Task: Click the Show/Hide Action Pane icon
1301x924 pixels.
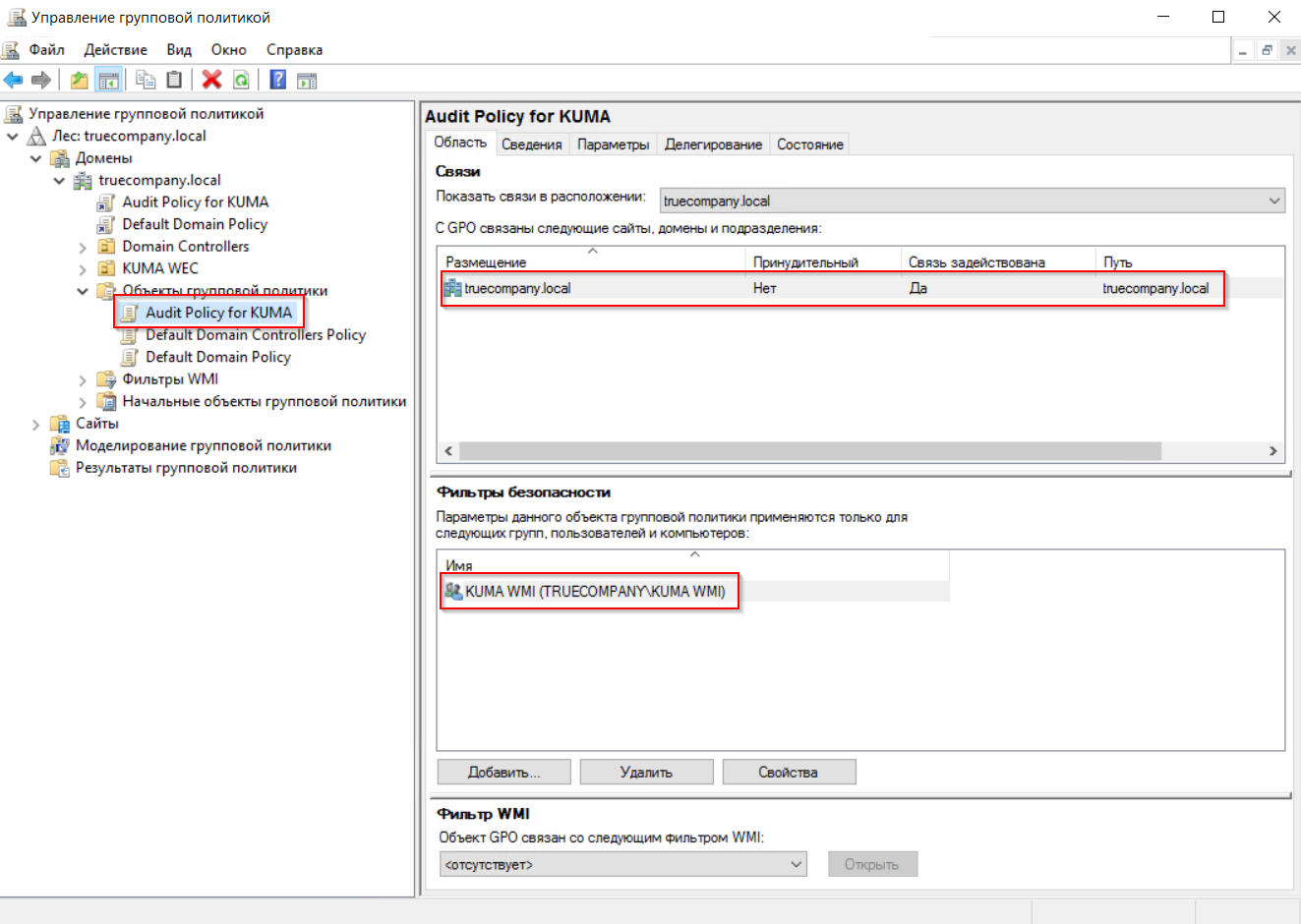Action: [307, 81]
